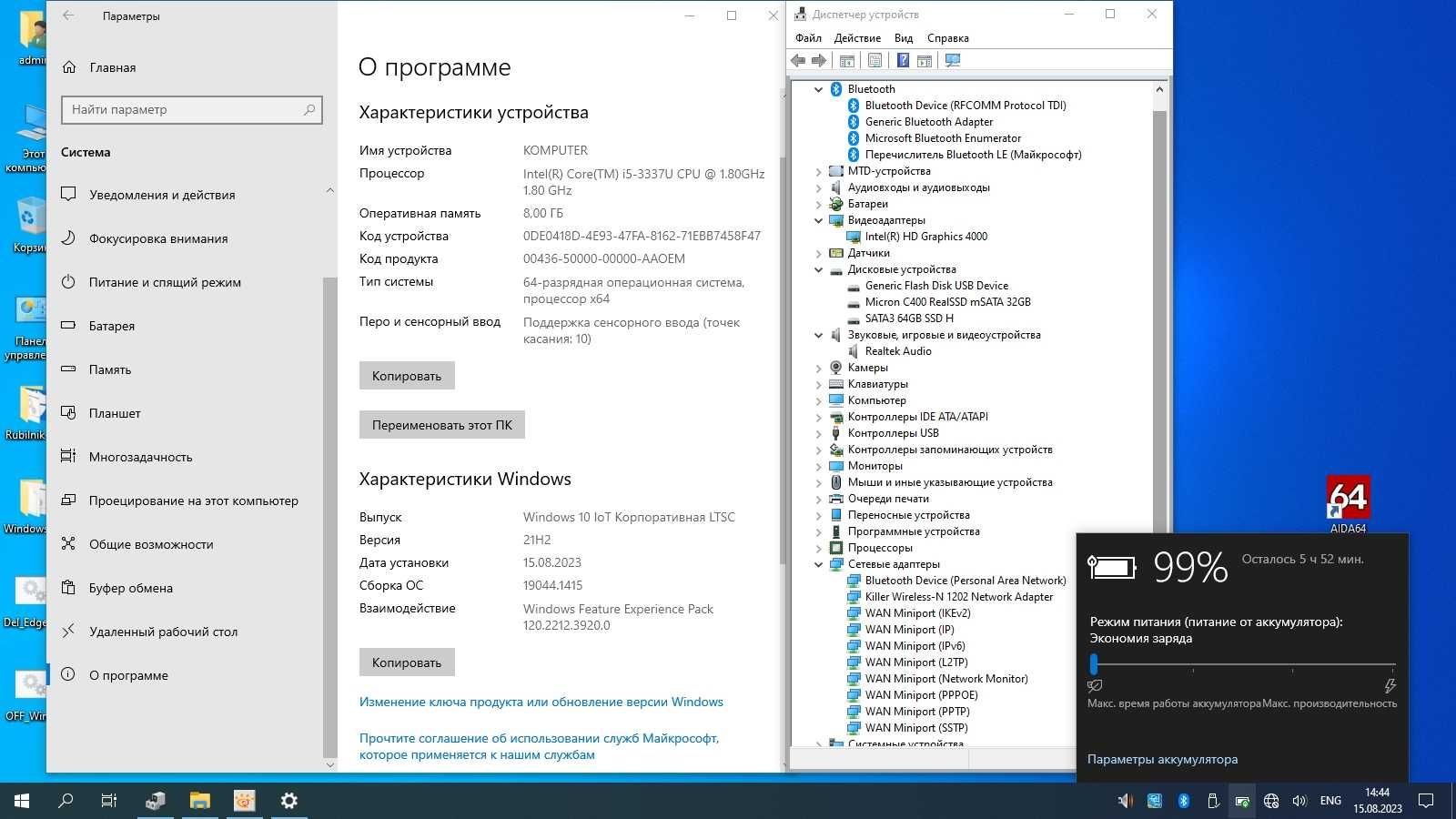Select the Realtek Audio device
1456x819 pixels.
[x=897, y=351]
